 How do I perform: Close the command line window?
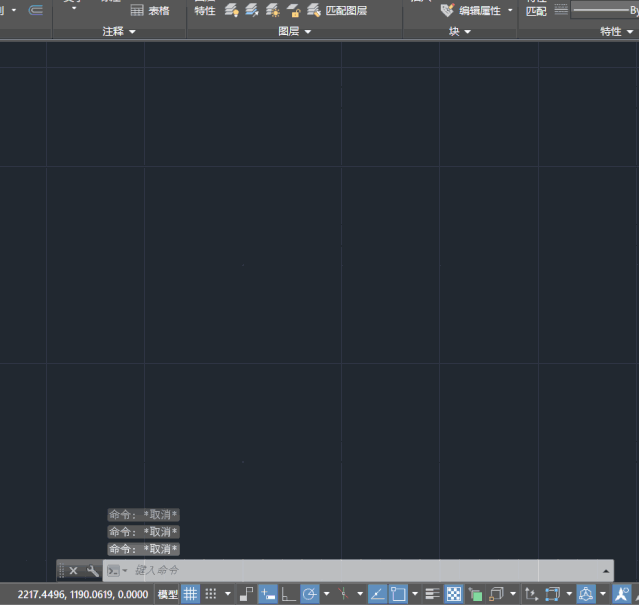click(x=73, y=571)
